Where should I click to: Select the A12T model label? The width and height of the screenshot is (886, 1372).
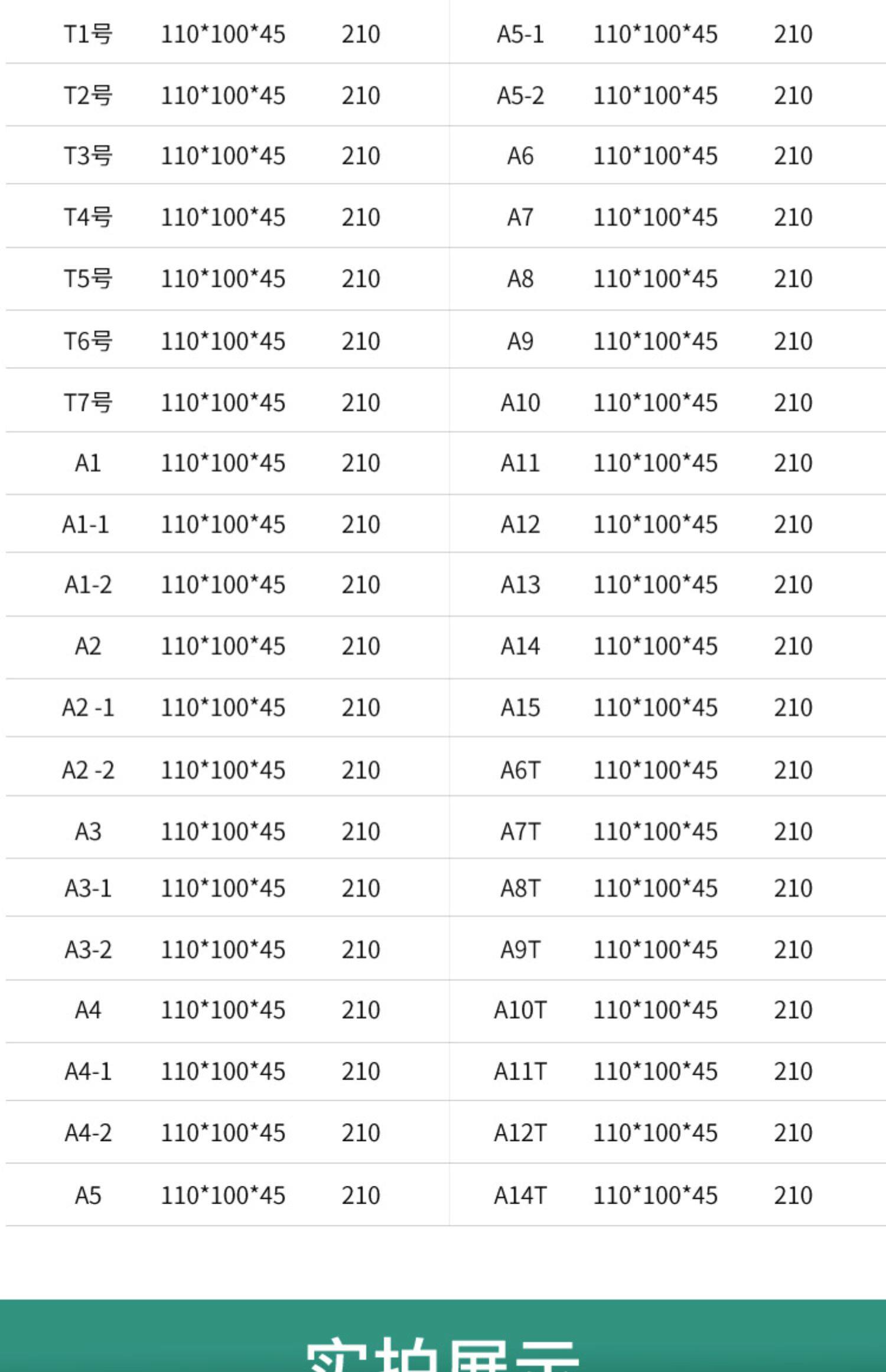(520, 1133)
